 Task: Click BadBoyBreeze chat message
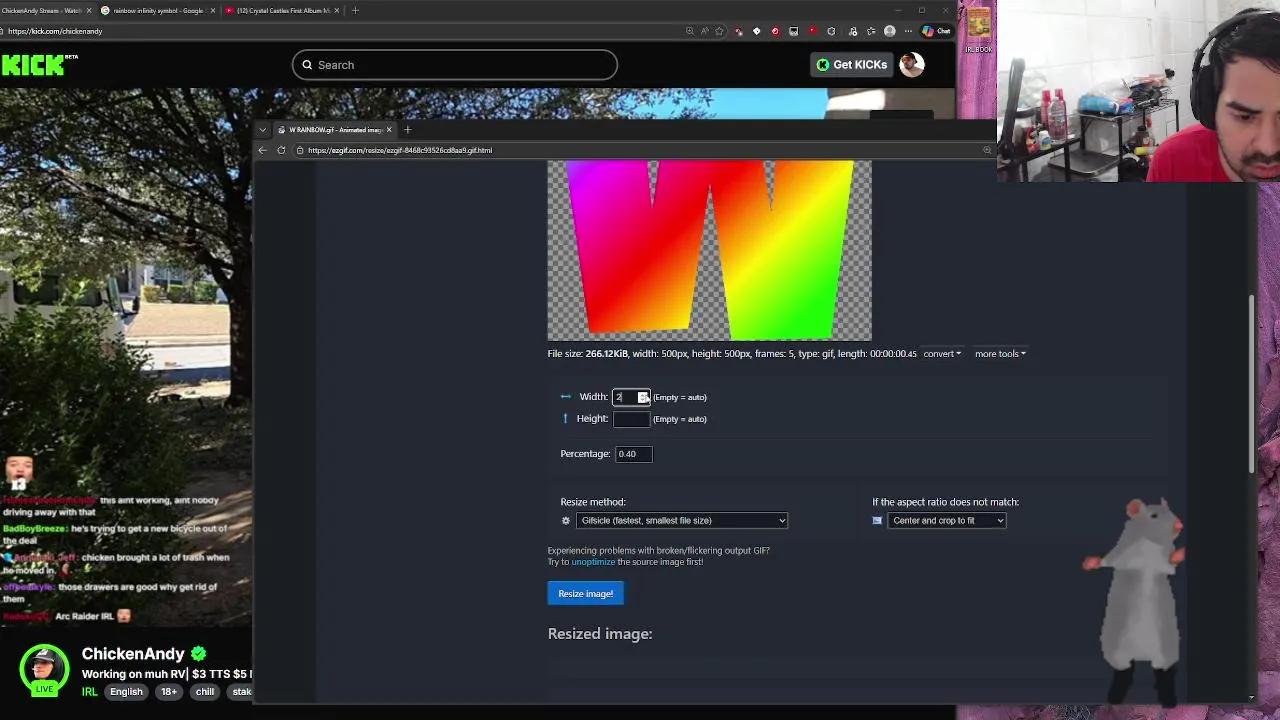pos(116,534)
